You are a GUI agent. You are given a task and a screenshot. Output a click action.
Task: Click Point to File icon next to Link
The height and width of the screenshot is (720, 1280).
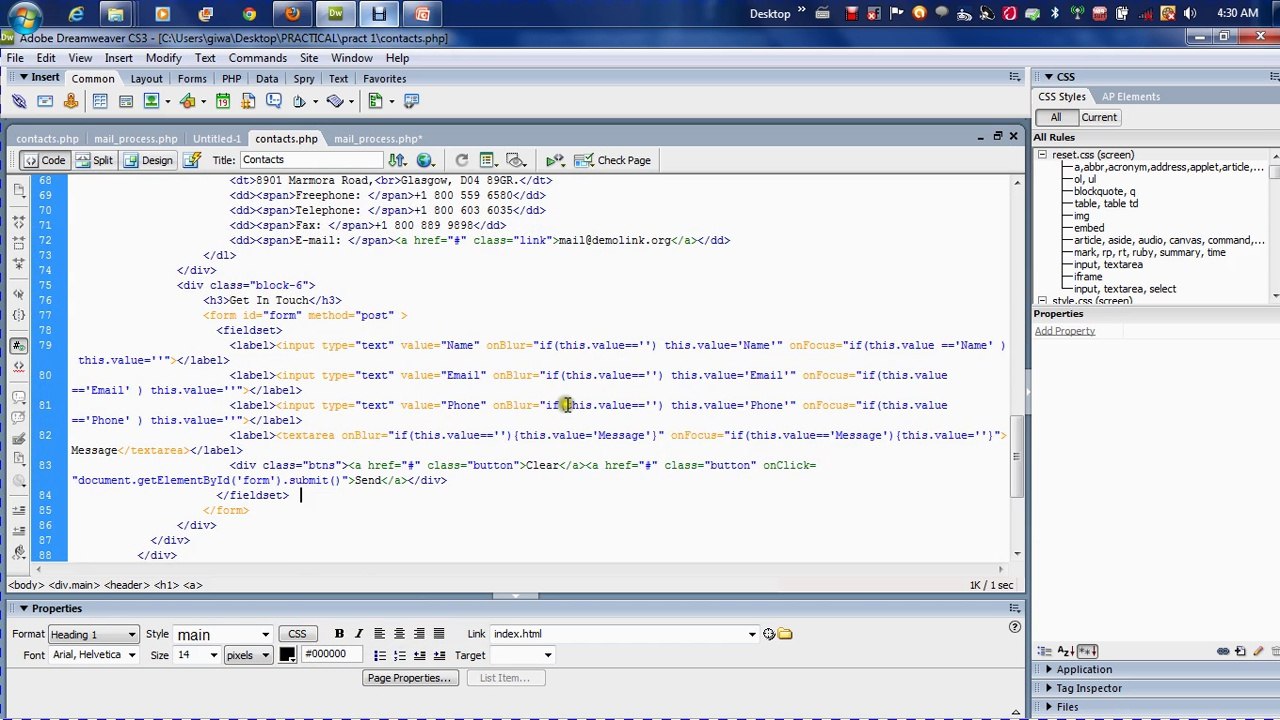coord(769,634)
